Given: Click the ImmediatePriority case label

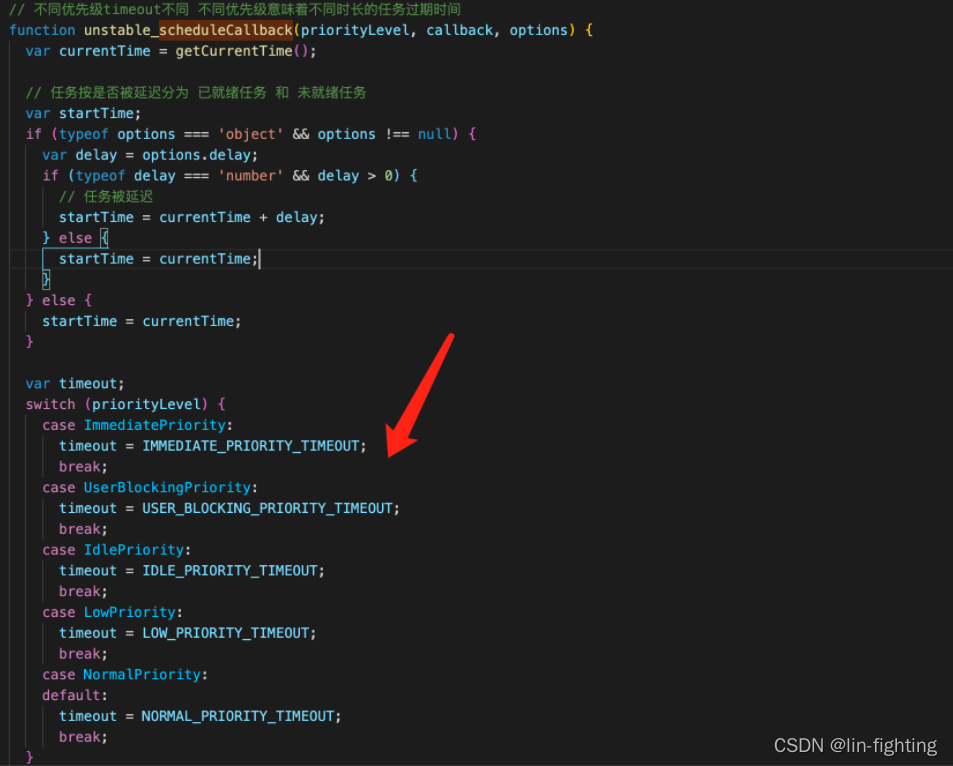Looking at the screenshot, I should (154, 425).
